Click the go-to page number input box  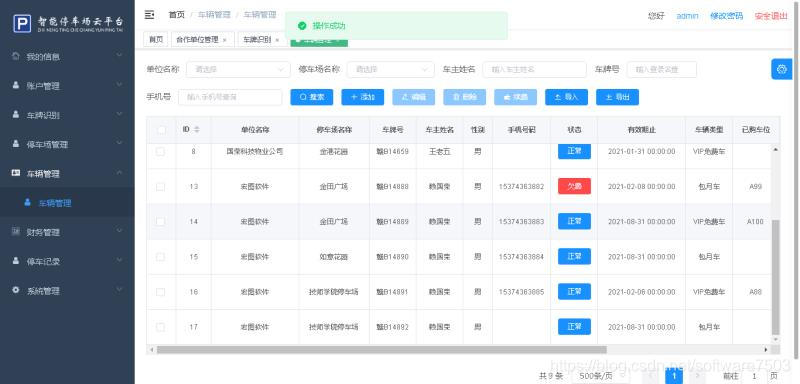pos(755,376)
